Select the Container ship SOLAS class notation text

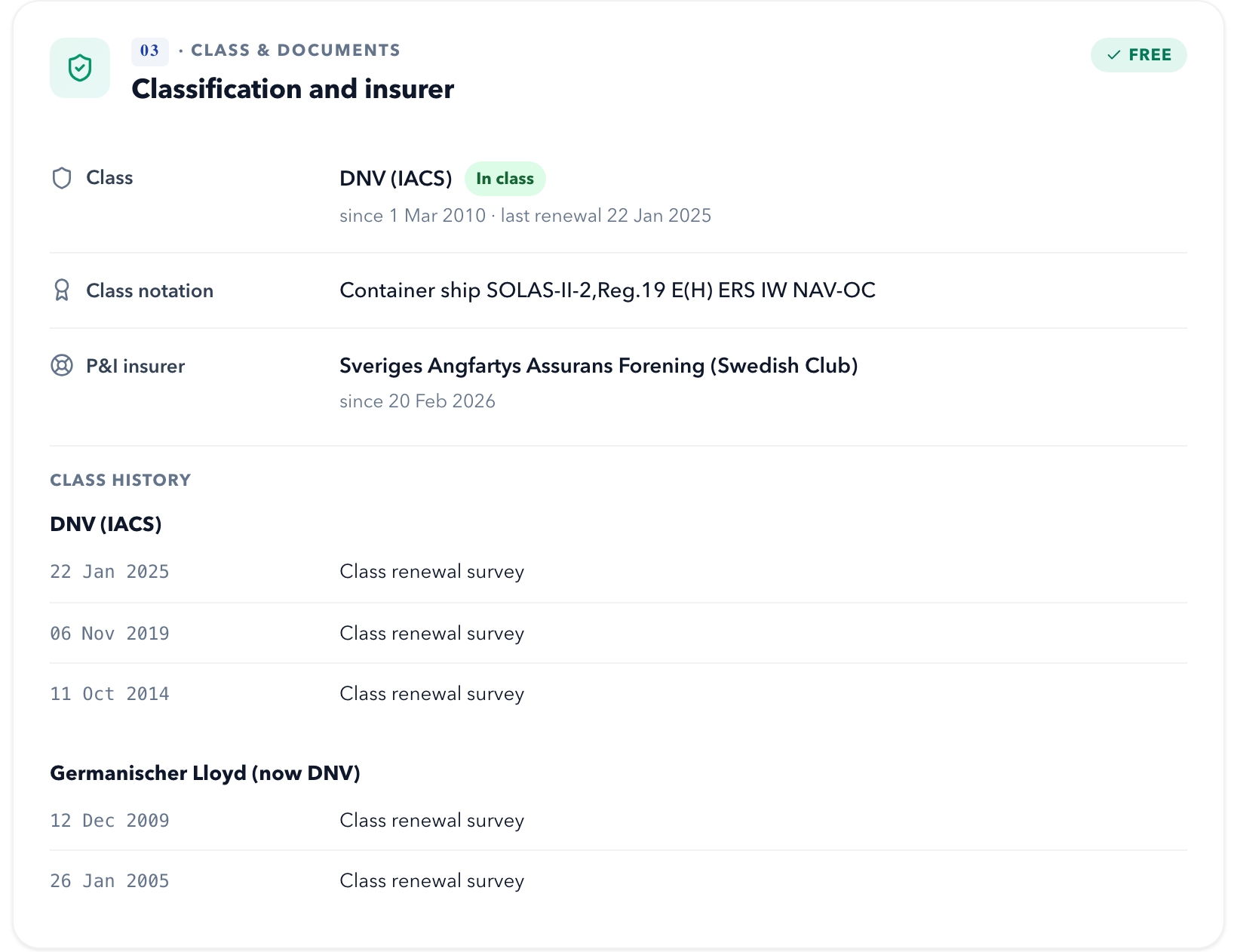(608, 290)
